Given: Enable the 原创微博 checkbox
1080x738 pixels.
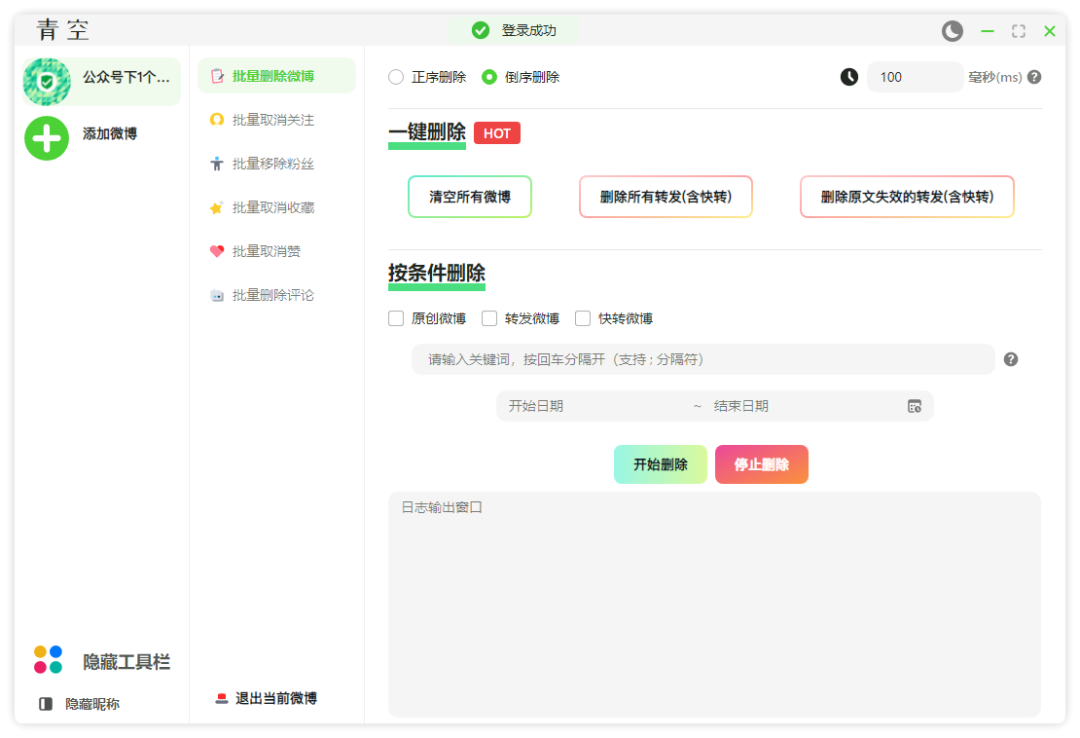Looking at the screenshot, I should click(x=396, y=319).
